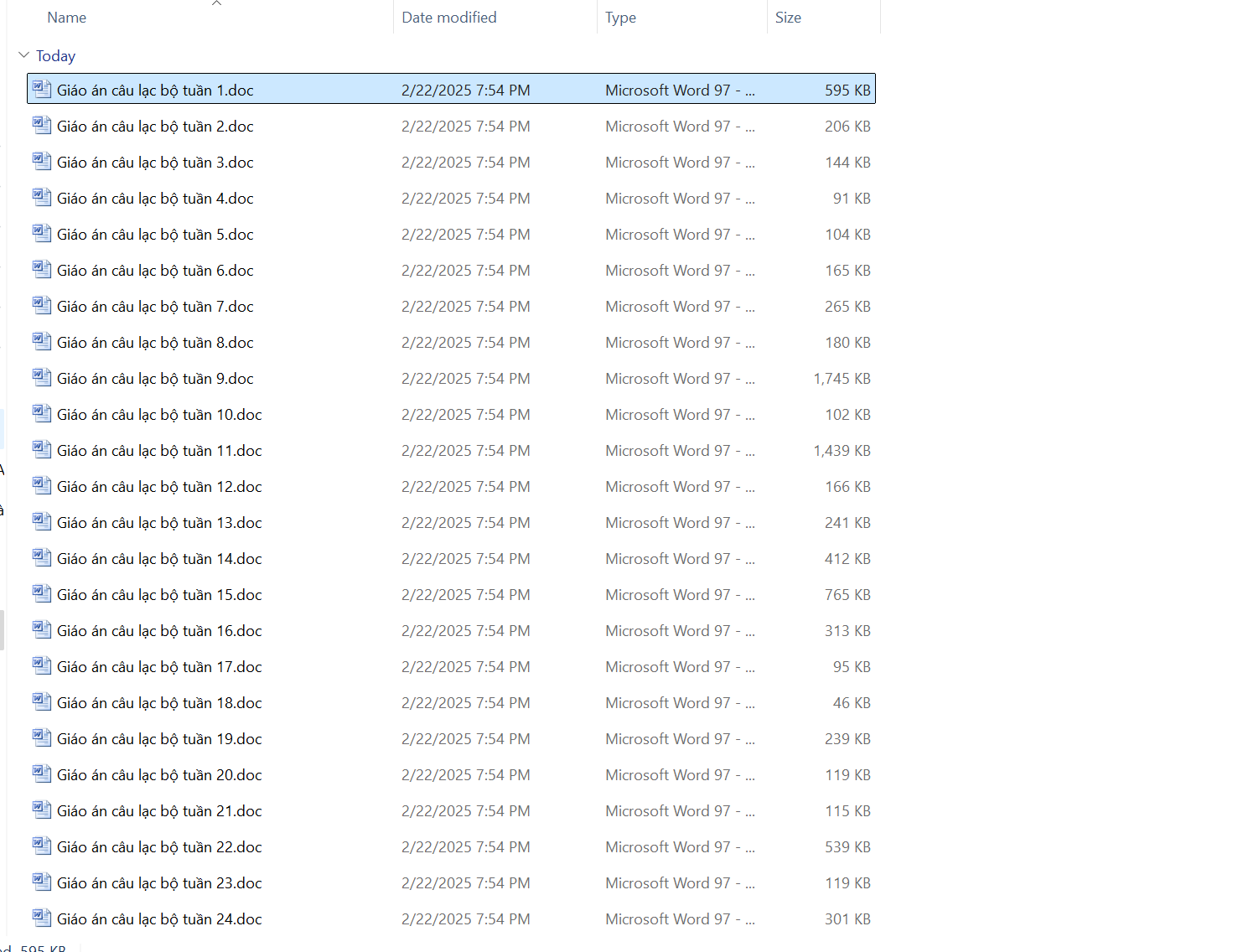
Task: Click the date modified of tuần 14.doc
Action: click(x=465, y=559)
